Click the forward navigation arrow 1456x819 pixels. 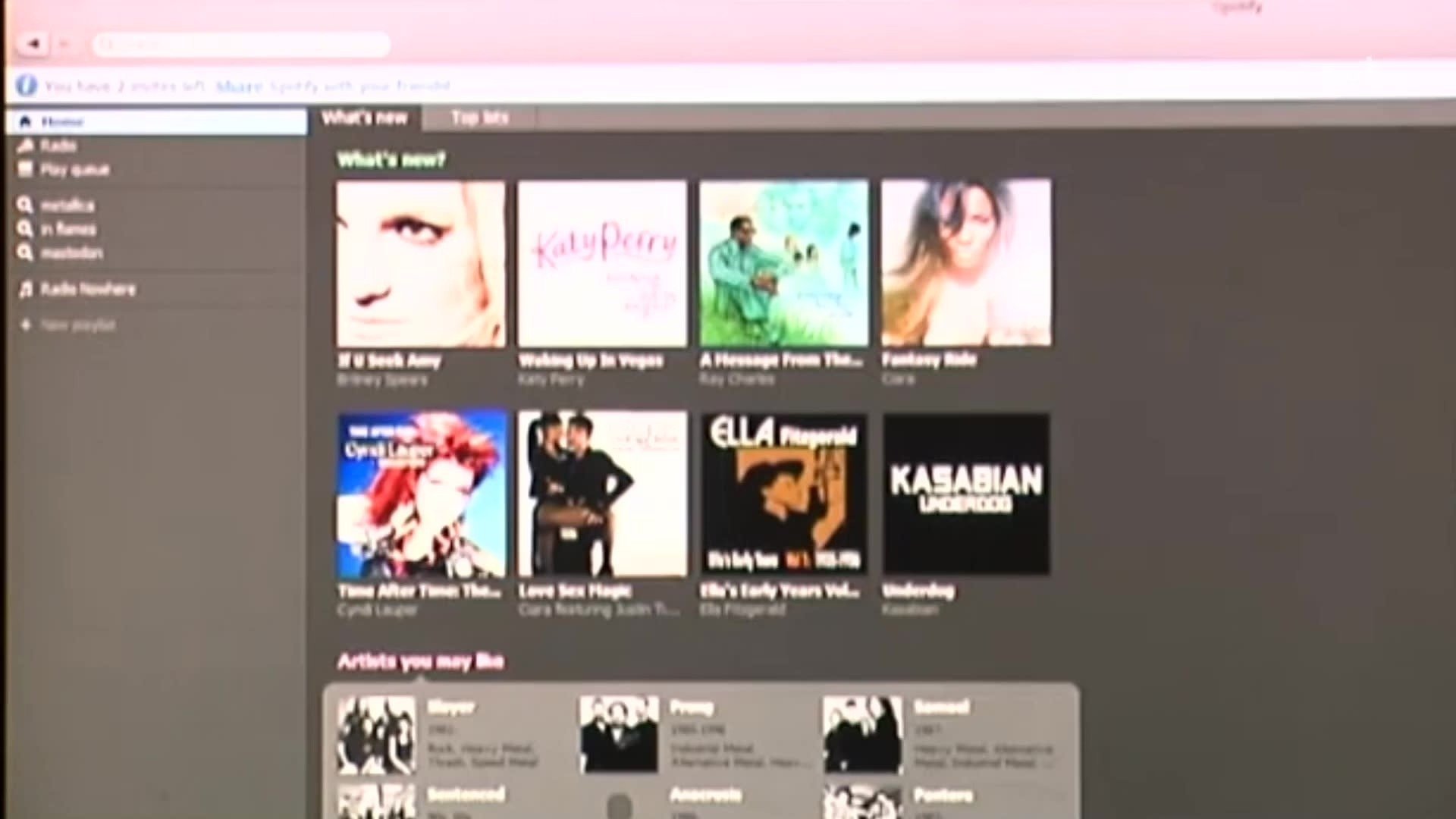tap(64, 44)
